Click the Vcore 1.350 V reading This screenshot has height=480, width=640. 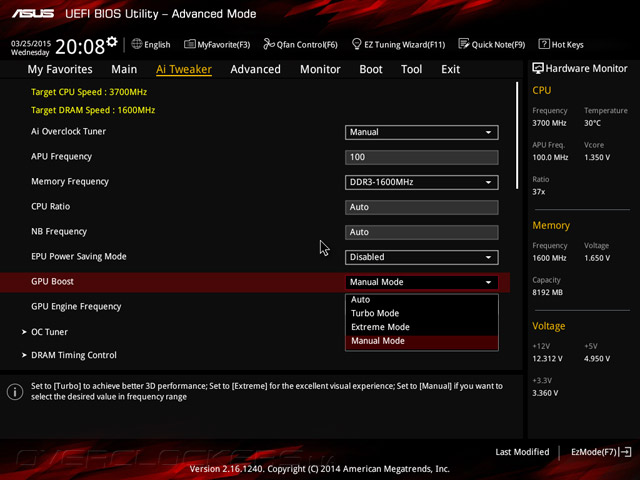tap(597, 158)
